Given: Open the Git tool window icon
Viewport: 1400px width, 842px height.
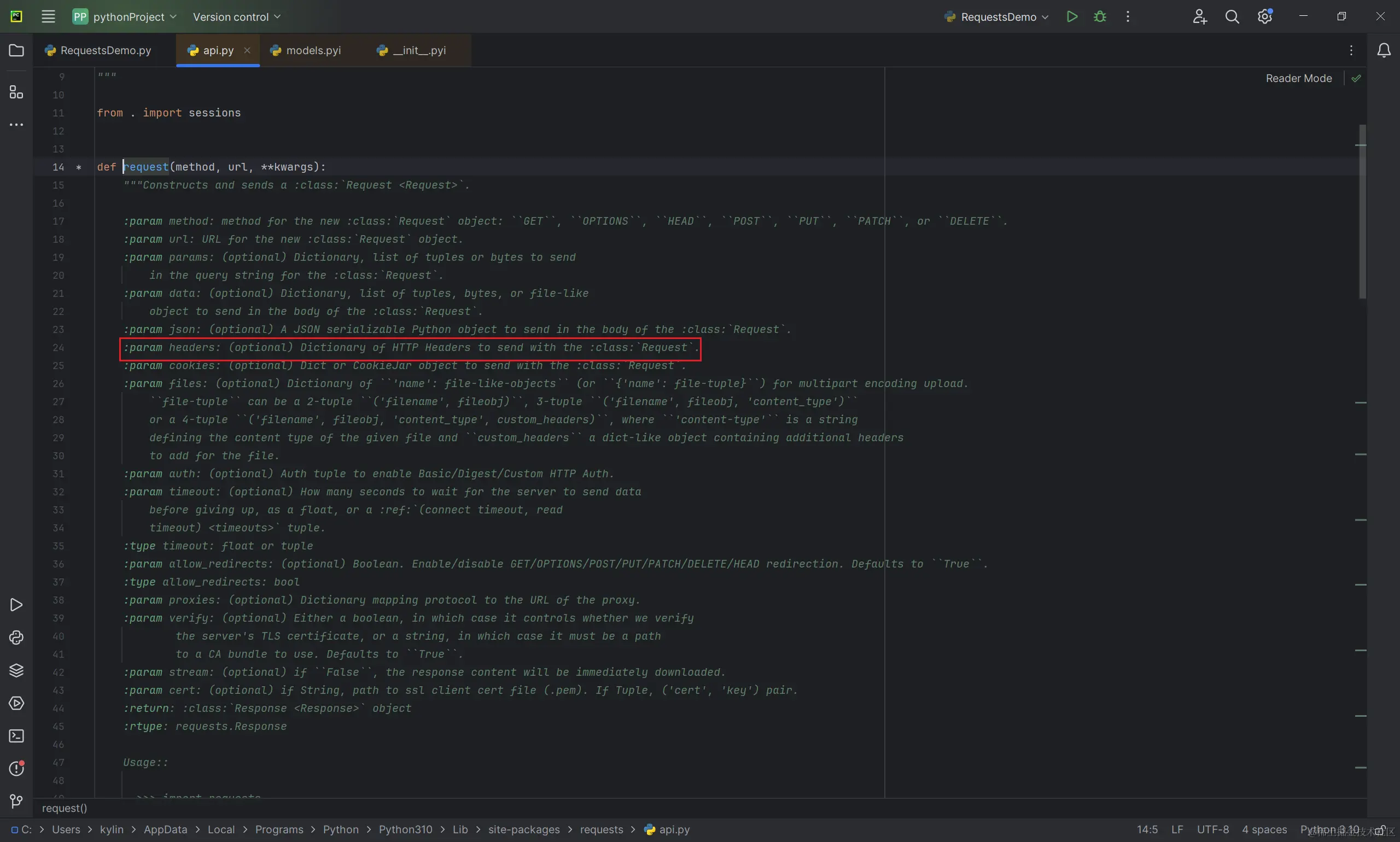Looking at the screenshot, I should (x=16, y=801).
